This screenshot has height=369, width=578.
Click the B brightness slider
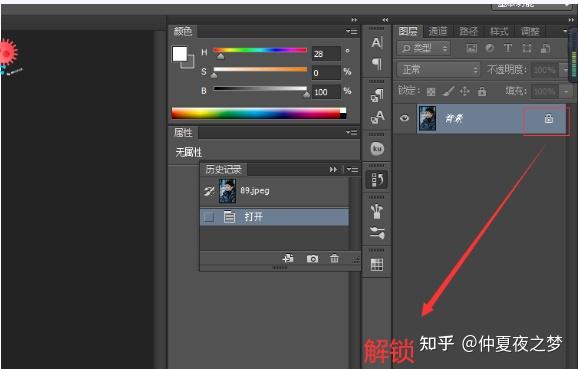pyautogui.click(x=260, y=88)
